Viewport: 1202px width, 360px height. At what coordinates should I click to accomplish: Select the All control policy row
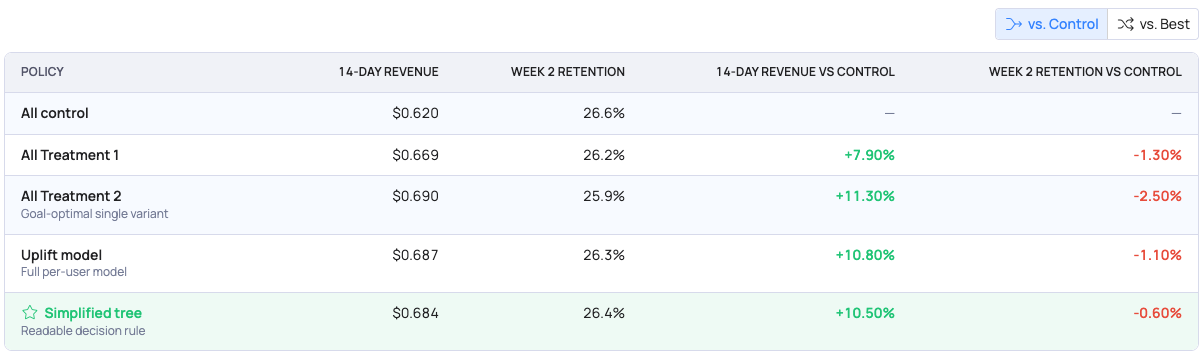pos(601,113)
